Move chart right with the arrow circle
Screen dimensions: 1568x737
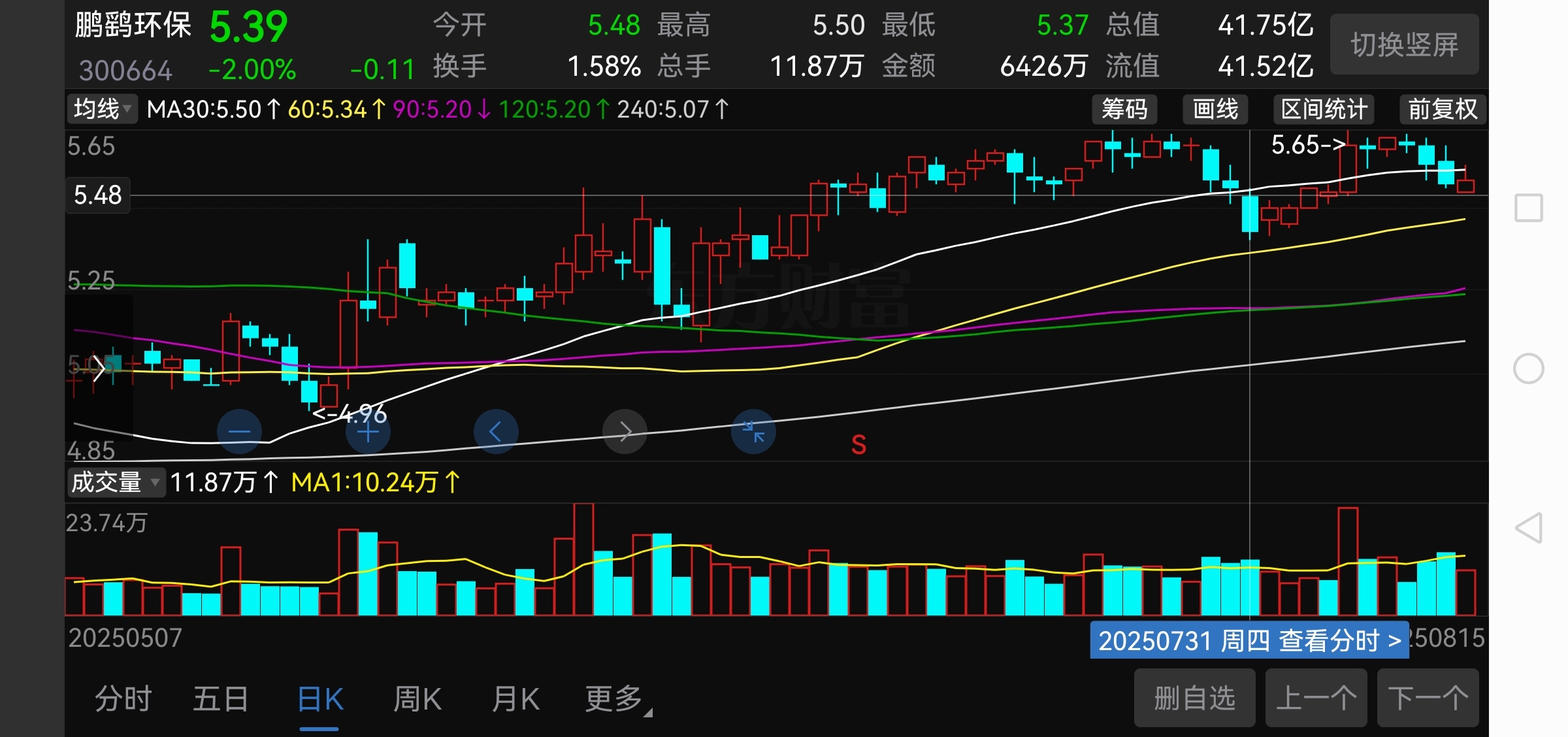pos(625,431)
